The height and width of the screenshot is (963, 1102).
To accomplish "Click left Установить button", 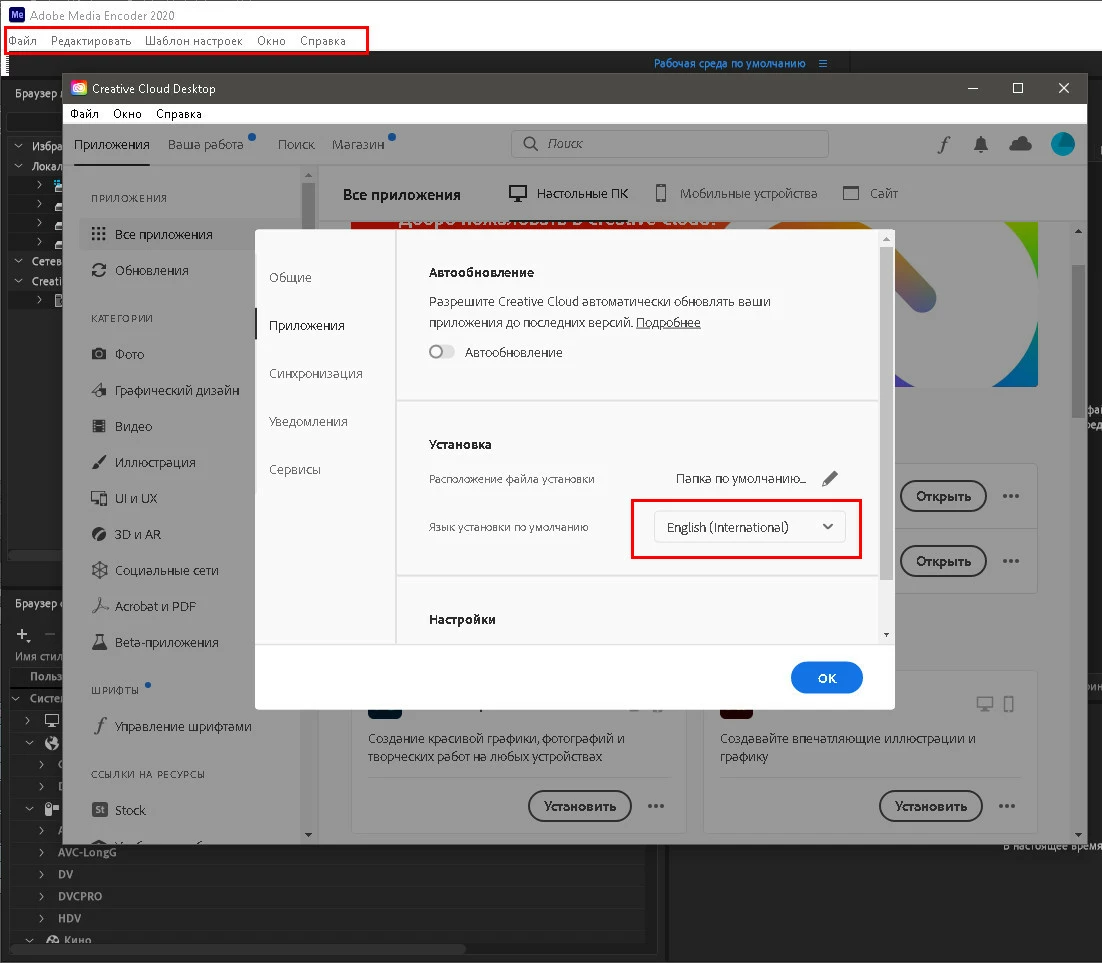I will coord(580,806).
